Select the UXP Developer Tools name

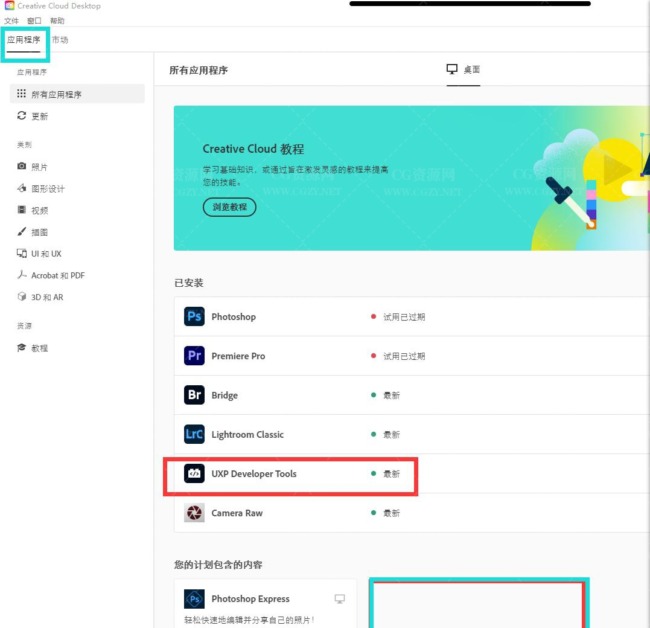point(254,474)
